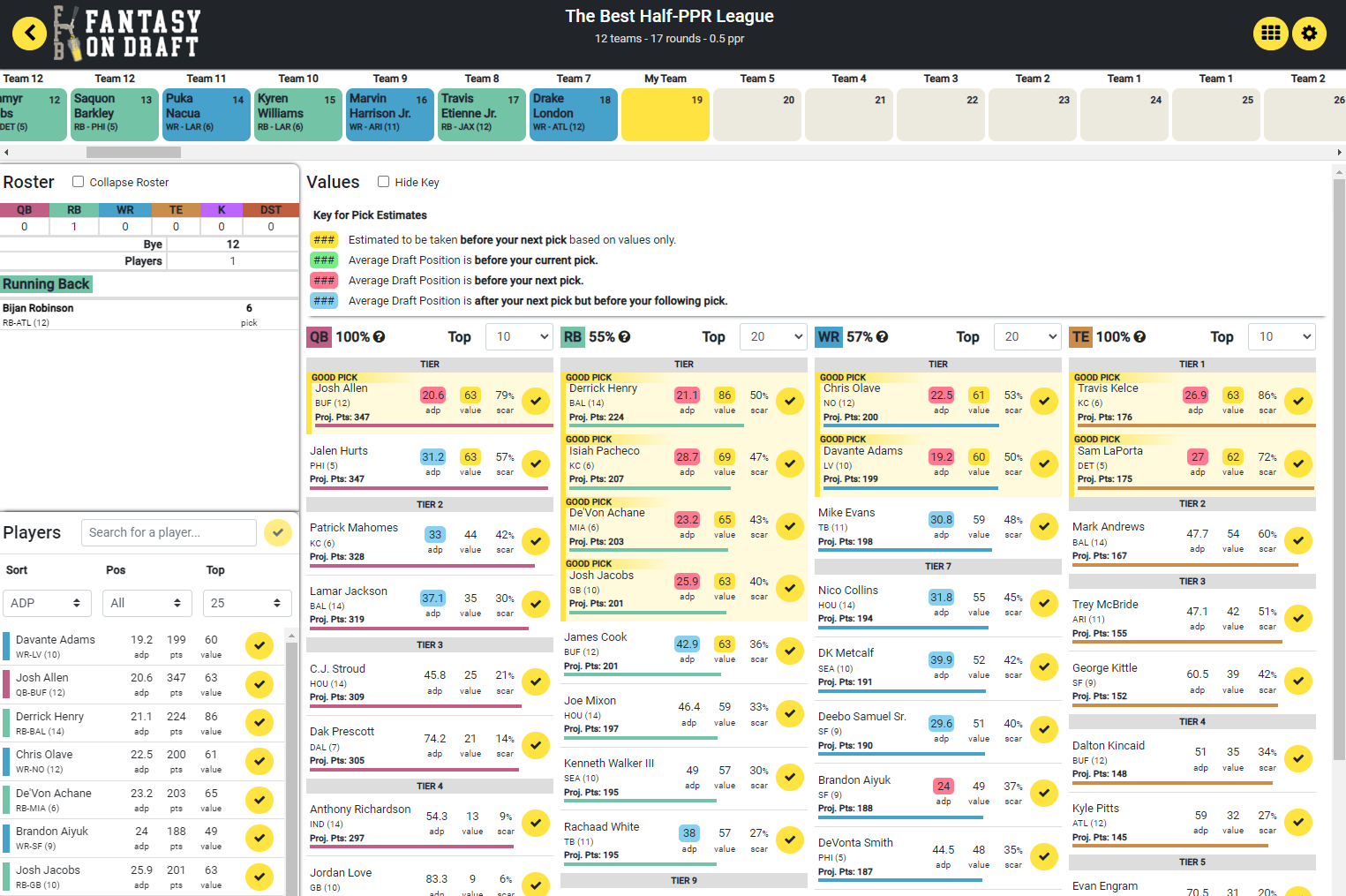Open the TE percentage help icon

[1140, 337]
